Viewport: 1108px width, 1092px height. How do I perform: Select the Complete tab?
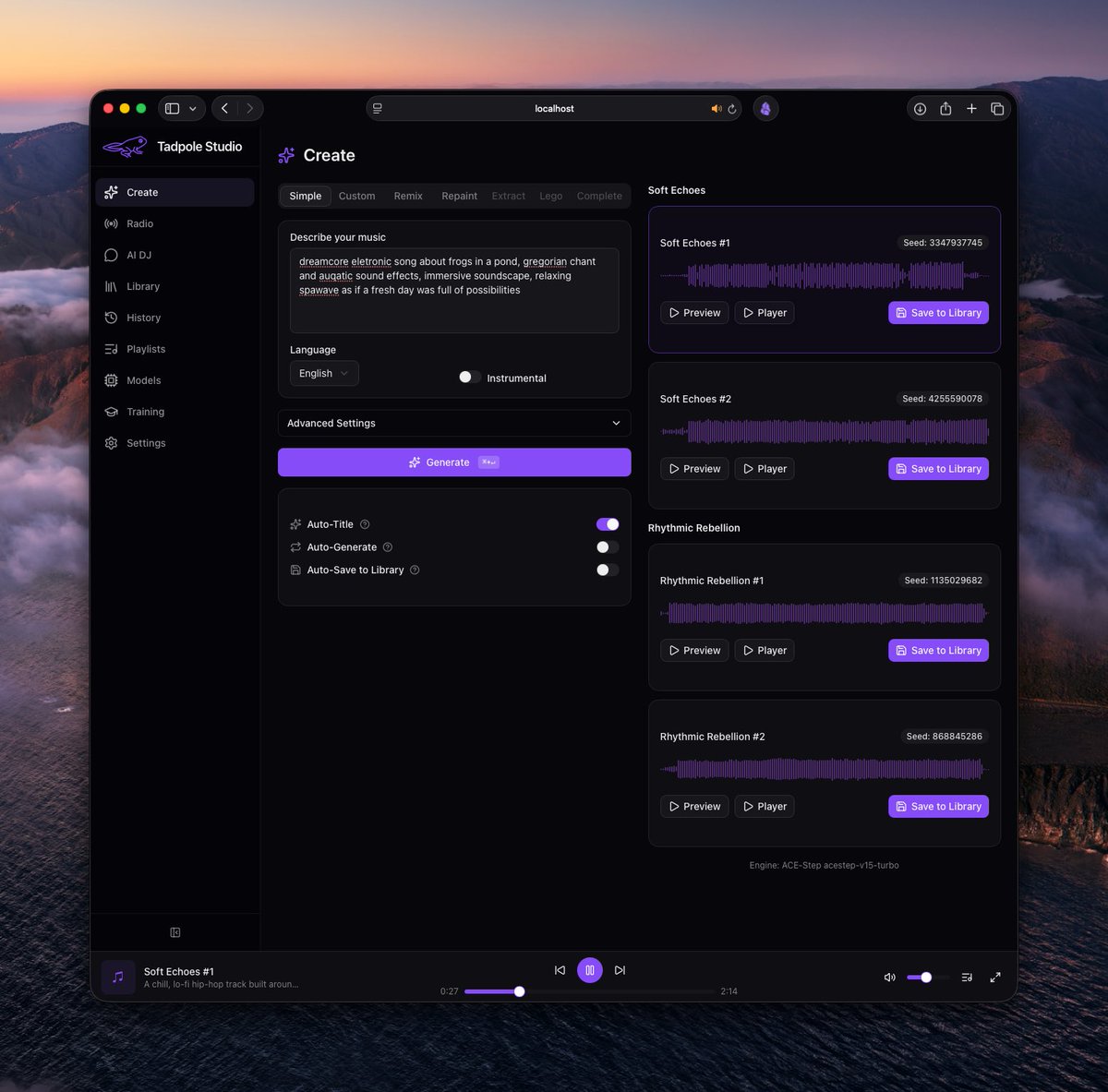click(599, 196)
